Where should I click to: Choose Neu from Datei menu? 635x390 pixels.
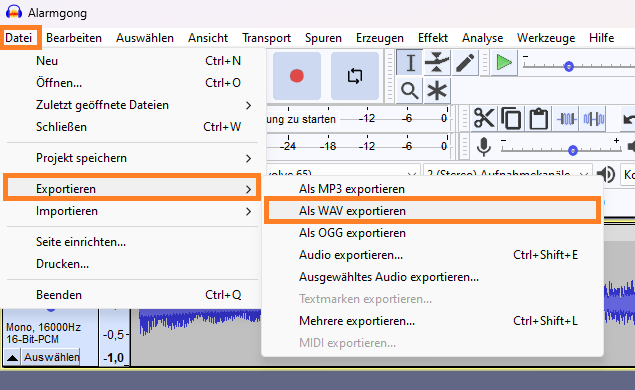(x=132, y=61)
